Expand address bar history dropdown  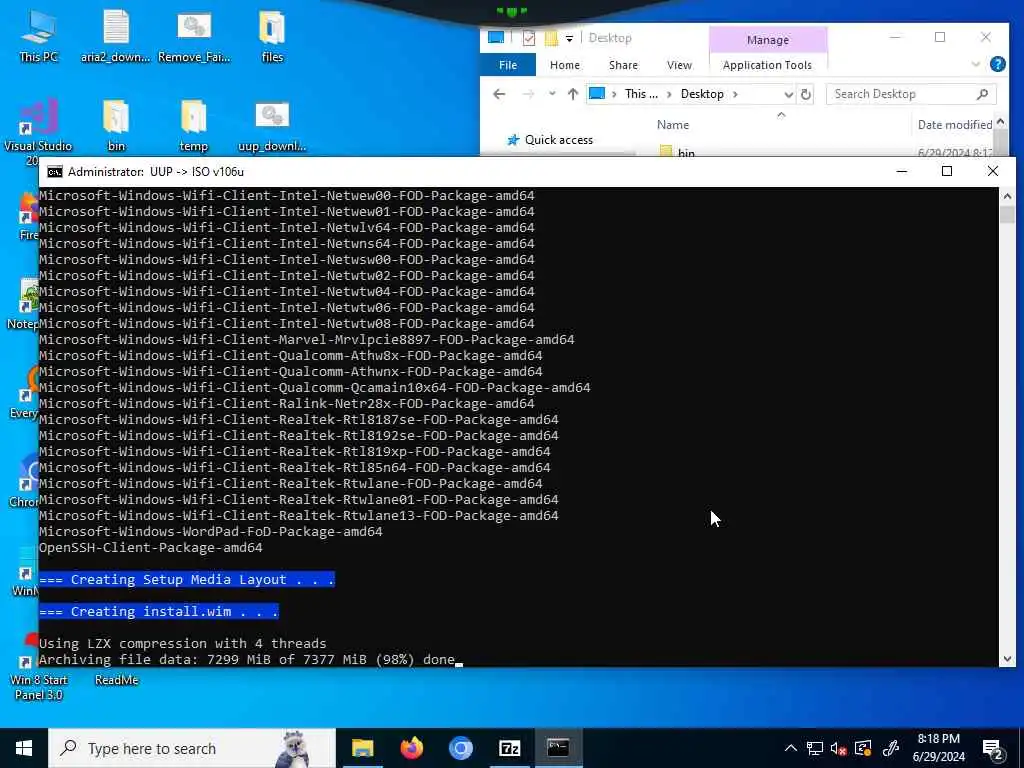(788, 94)
